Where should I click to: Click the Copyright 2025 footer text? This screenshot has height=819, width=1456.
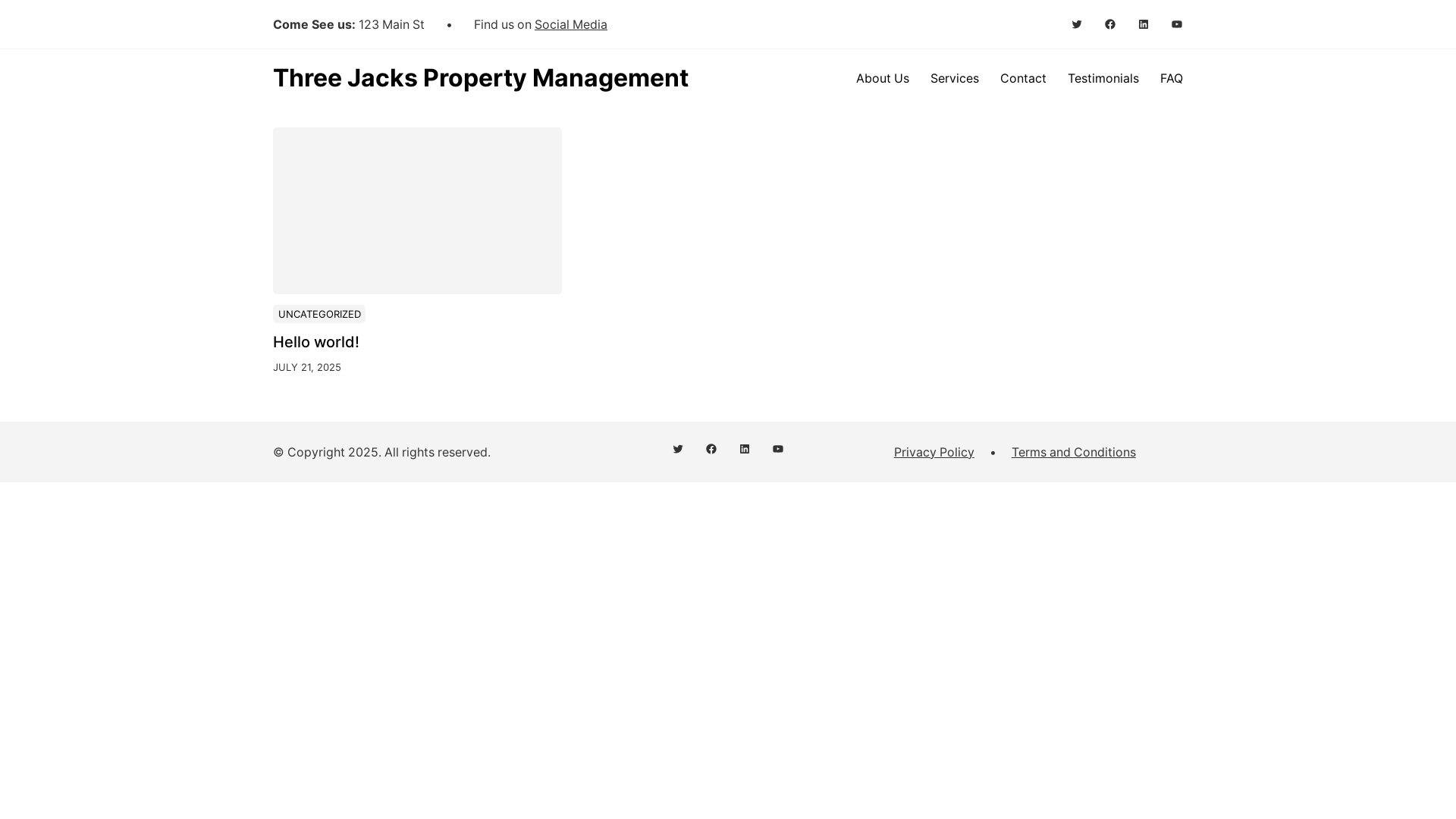tap(381, 452)
